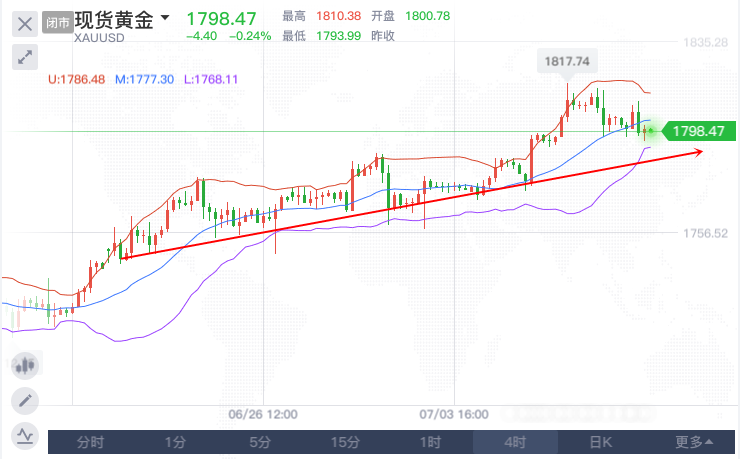The height and width of the screenshot is (459, 740).
Task: Select the active 4时 timeframe tab
Action: point(515,442)
